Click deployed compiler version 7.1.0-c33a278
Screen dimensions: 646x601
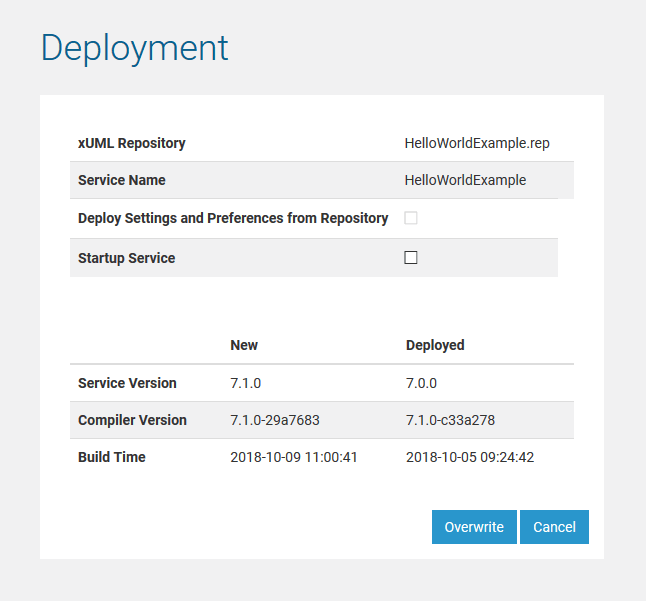[450, 420]
